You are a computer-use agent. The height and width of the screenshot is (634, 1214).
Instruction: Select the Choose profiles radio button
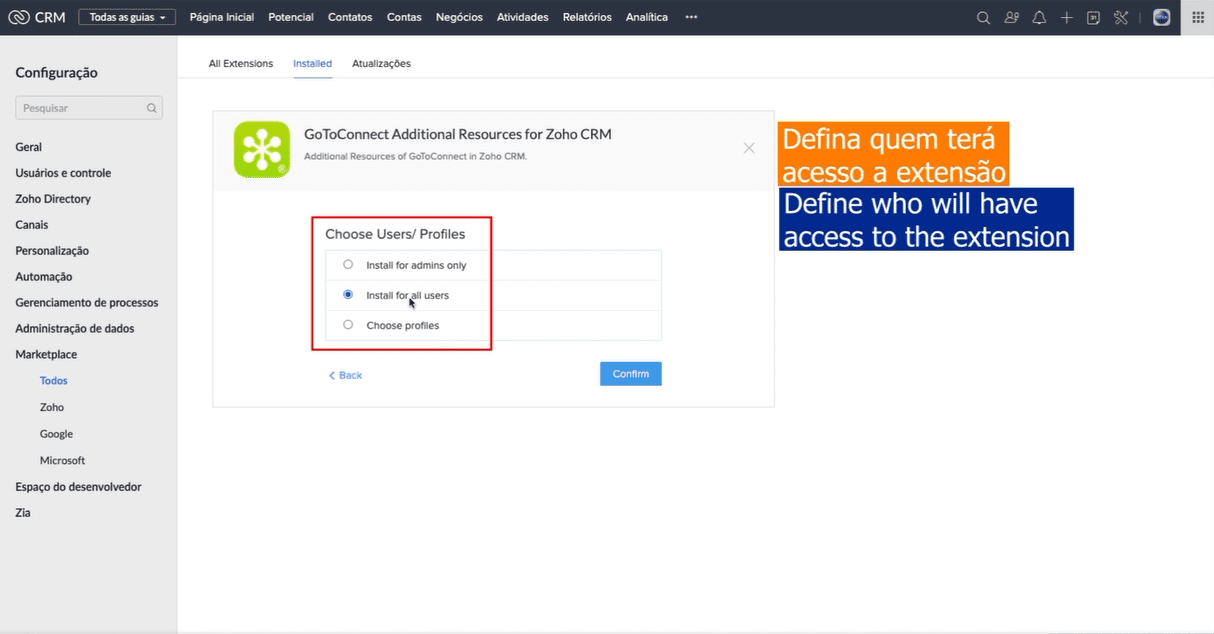pyautogui.click(x=348, y=325)
